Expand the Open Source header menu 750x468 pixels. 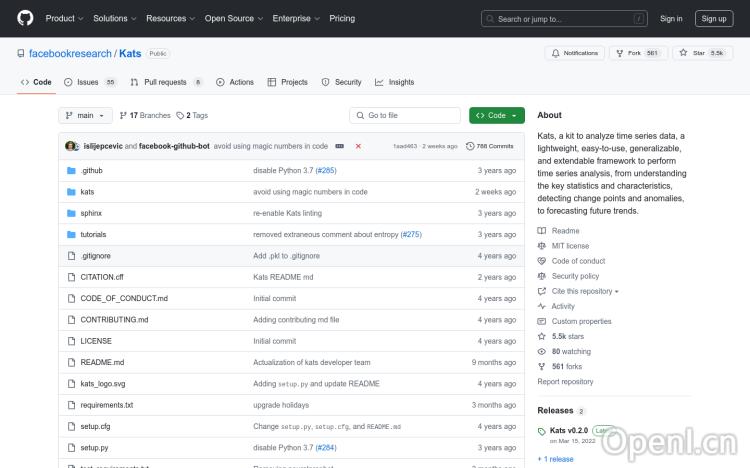(232, 18)
